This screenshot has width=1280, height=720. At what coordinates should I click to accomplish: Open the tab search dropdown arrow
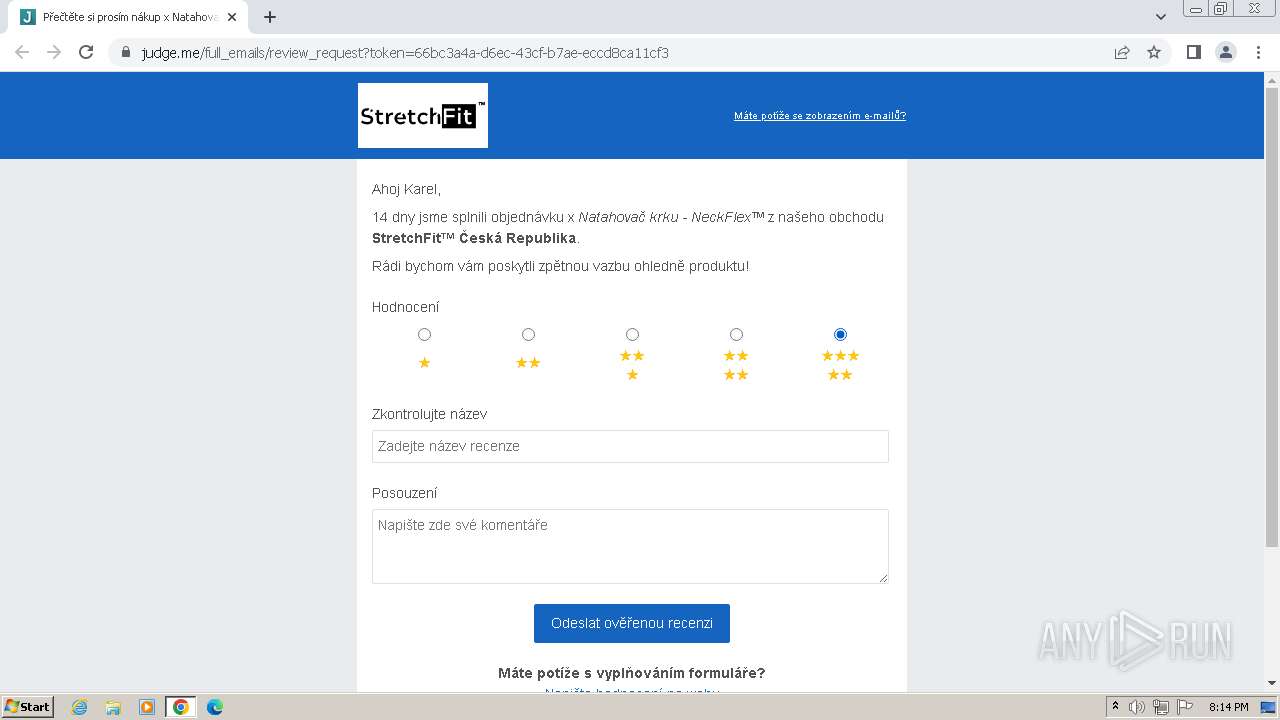(x=1161, y=17)
